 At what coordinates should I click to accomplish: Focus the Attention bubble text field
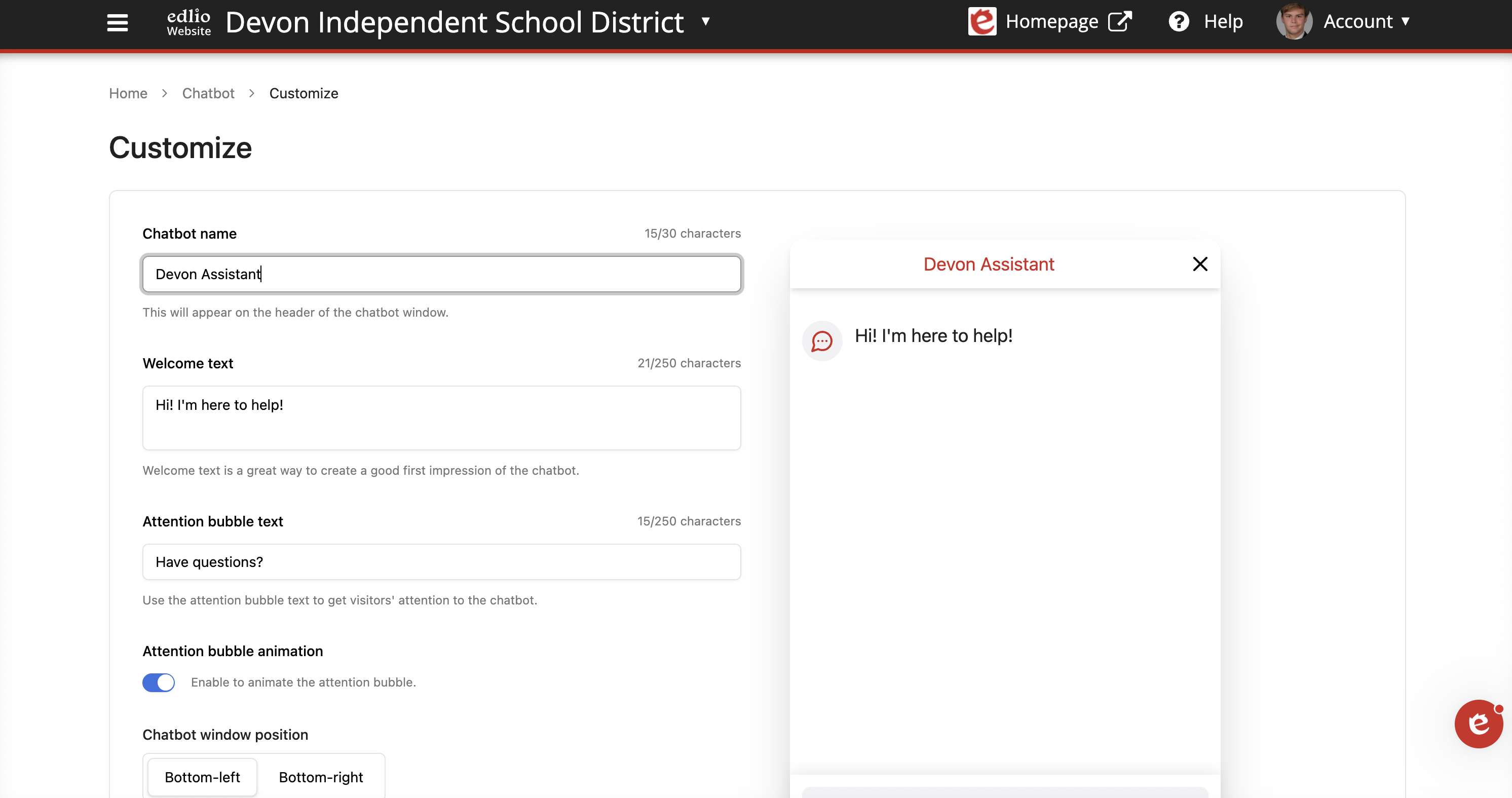[x=441, y=562]
